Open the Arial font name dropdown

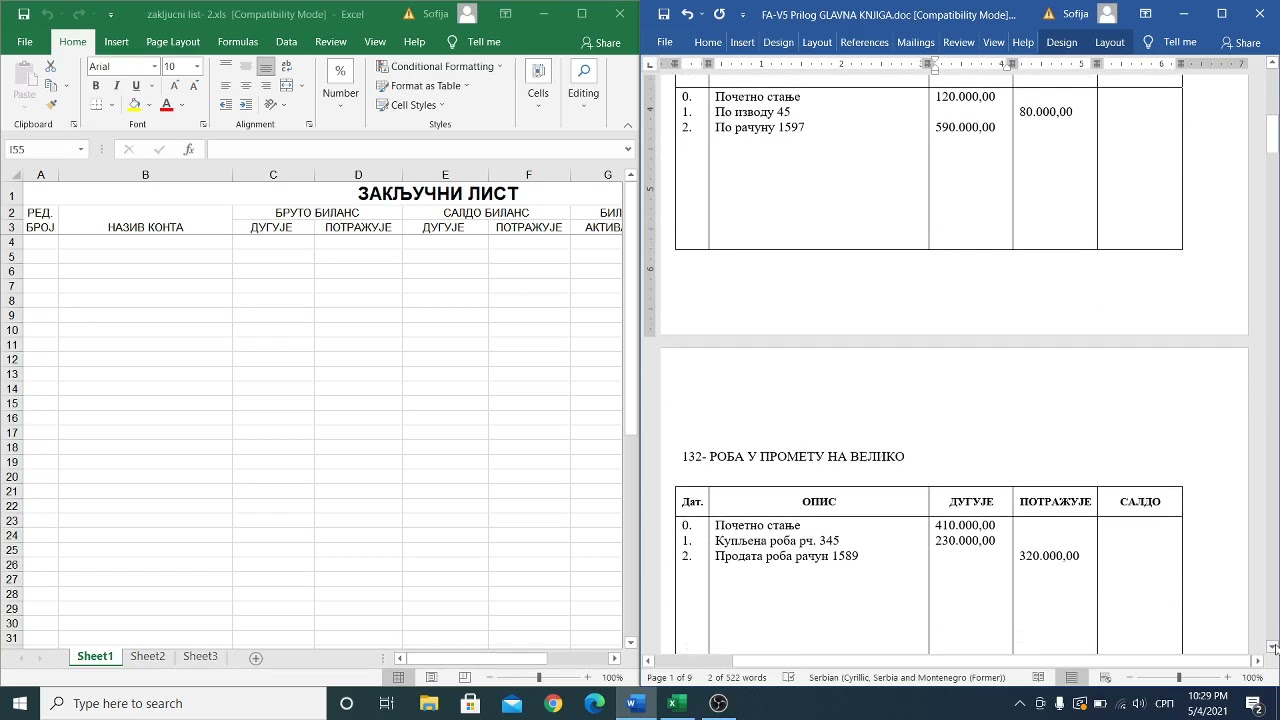(155, 67)
